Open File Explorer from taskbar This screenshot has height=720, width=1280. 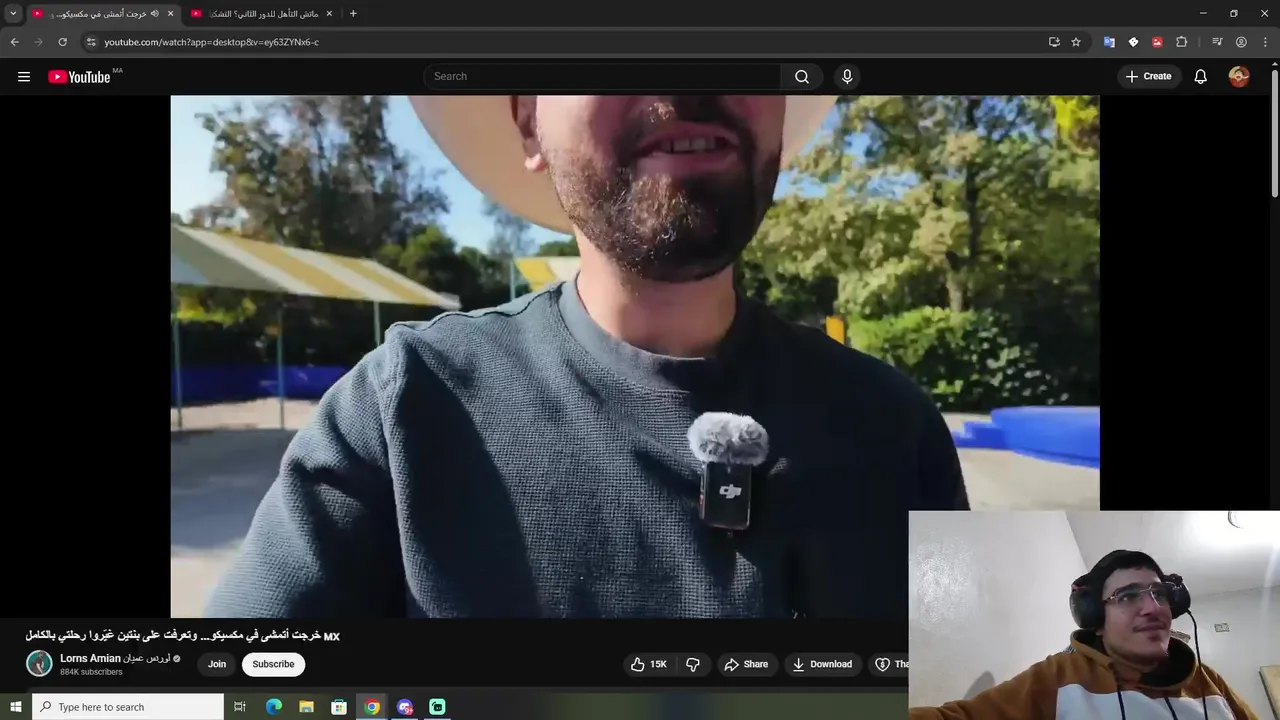point(307,707)
